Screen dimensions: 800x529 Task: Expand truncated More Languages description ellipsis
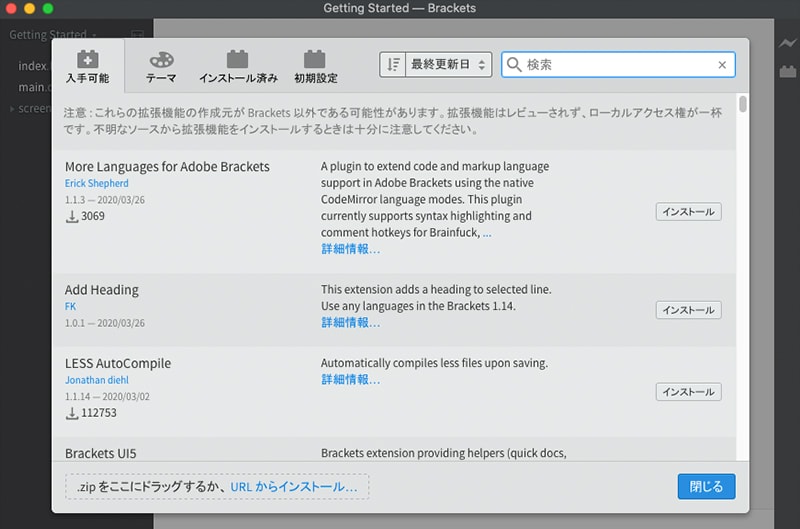coord(487,234)
